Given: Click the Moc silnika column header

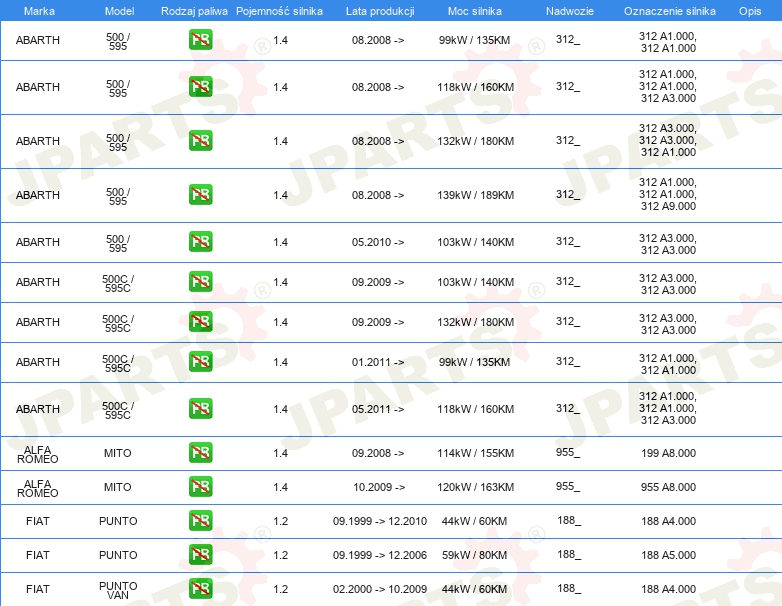Looking at the screenshot, I should (x=475, y=11).
